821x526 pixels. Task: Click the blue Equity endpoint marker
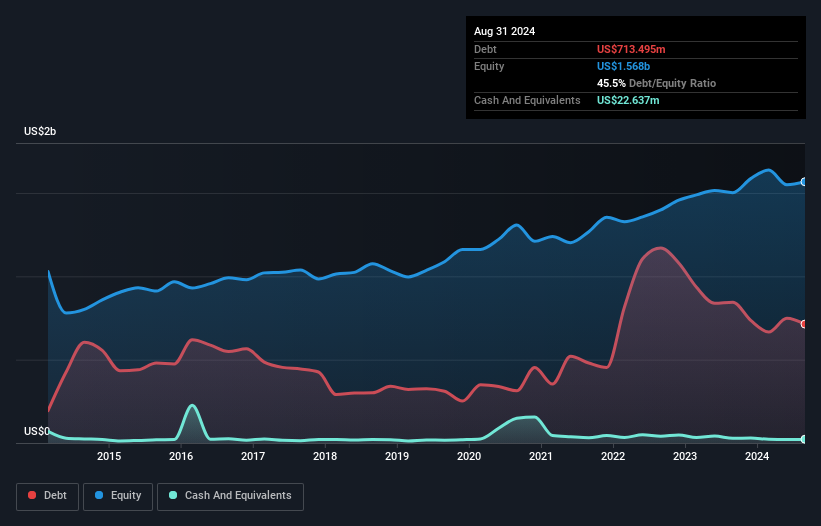click(x=804, y=182)
